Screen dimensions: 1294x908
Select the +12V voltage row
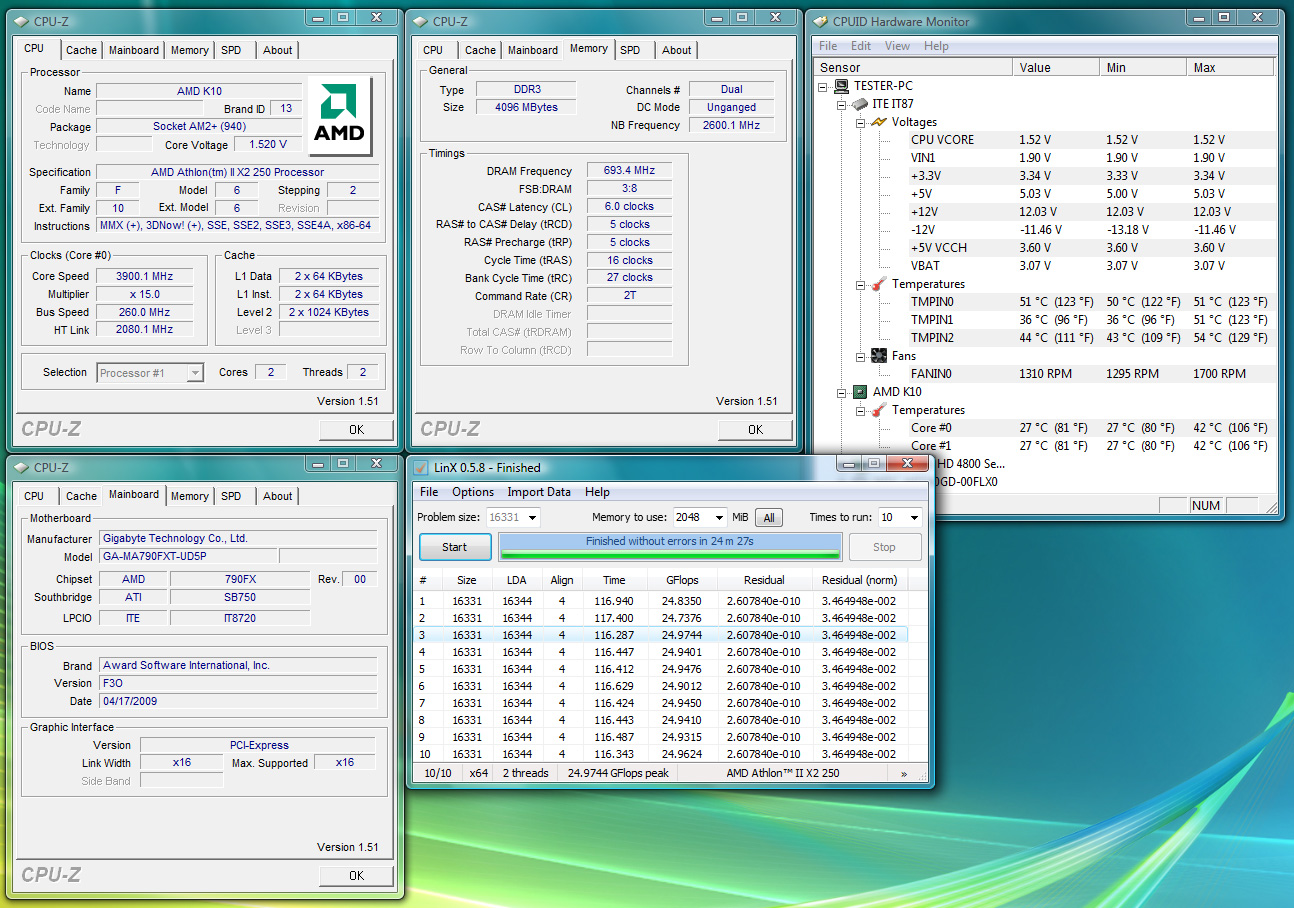click(1046, 212)
